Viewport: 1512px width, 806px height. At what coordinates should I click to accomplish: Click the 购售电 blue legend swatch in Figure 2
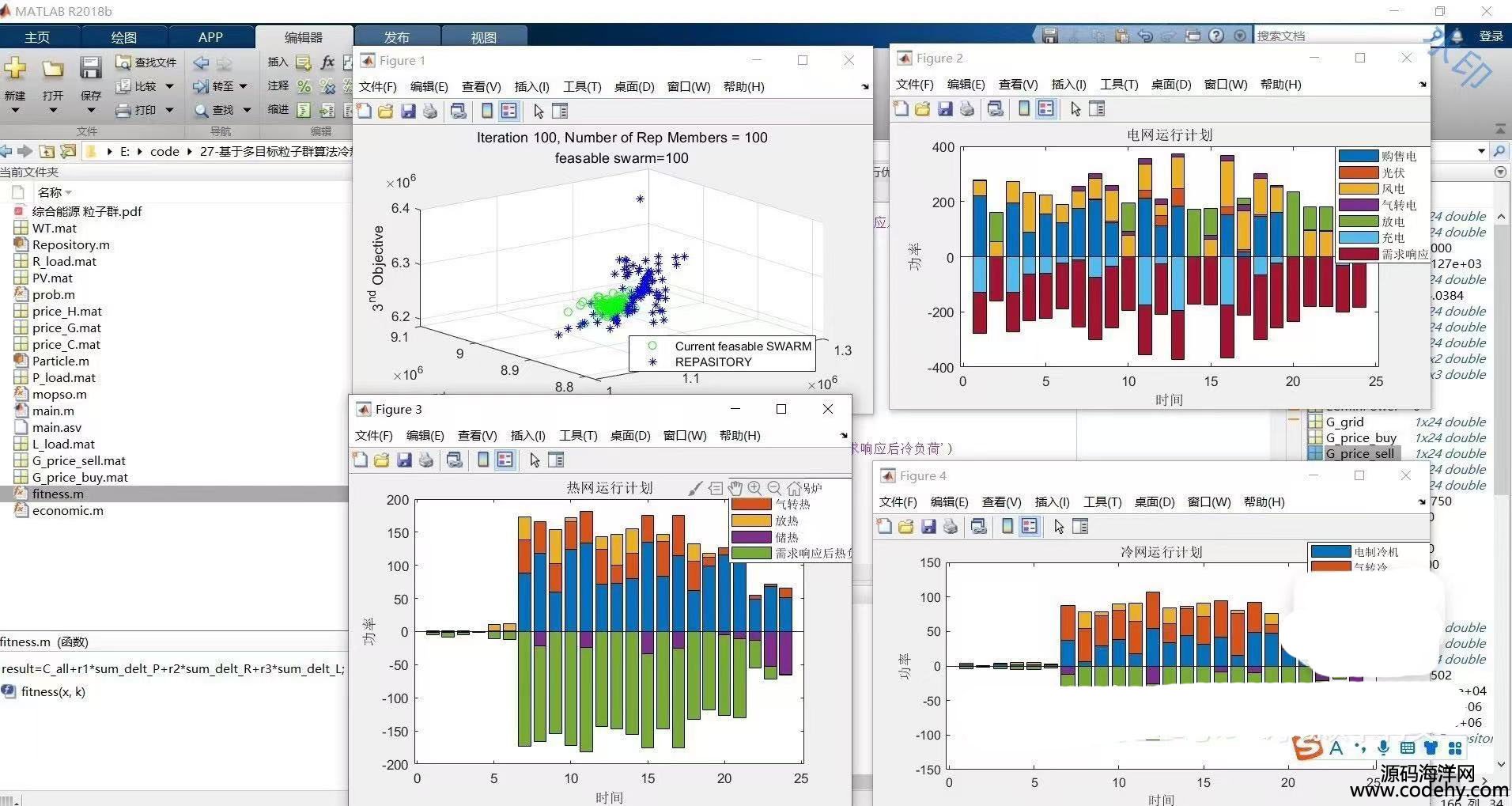(x=1359, y=157)
